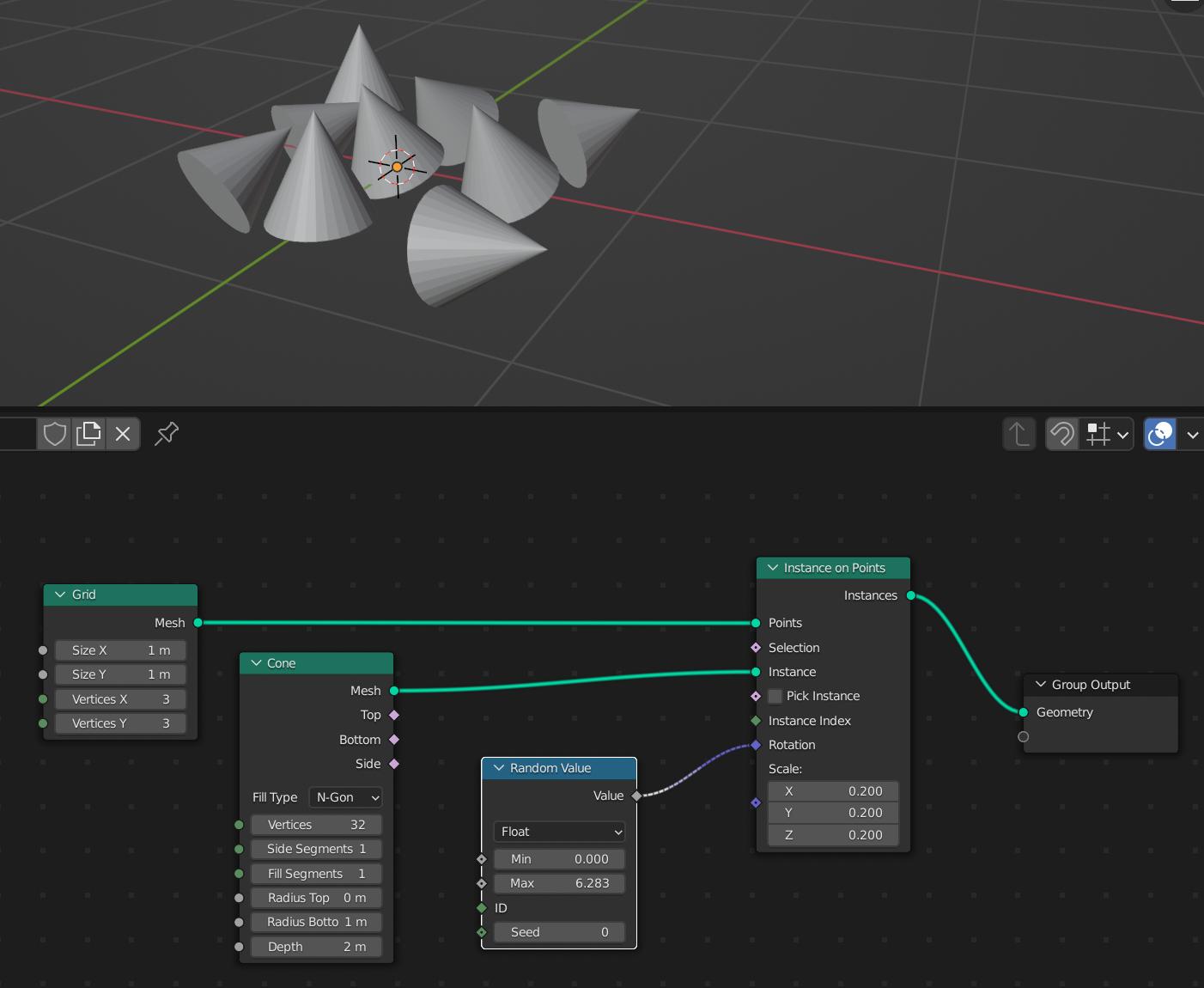Toggle the pin node tree icon

(167, 434)
